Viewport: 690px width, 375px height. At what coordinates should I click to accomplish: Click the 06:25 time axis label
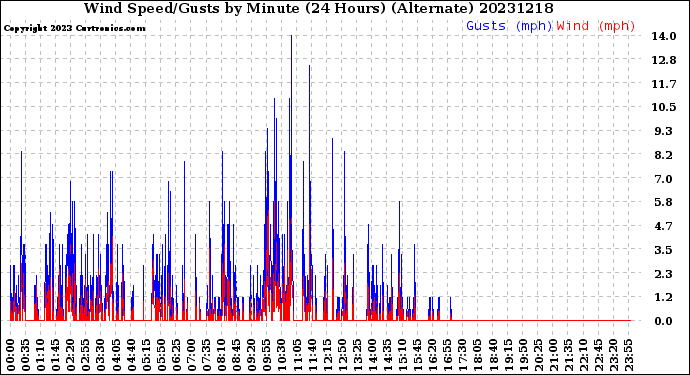[176, 355]
